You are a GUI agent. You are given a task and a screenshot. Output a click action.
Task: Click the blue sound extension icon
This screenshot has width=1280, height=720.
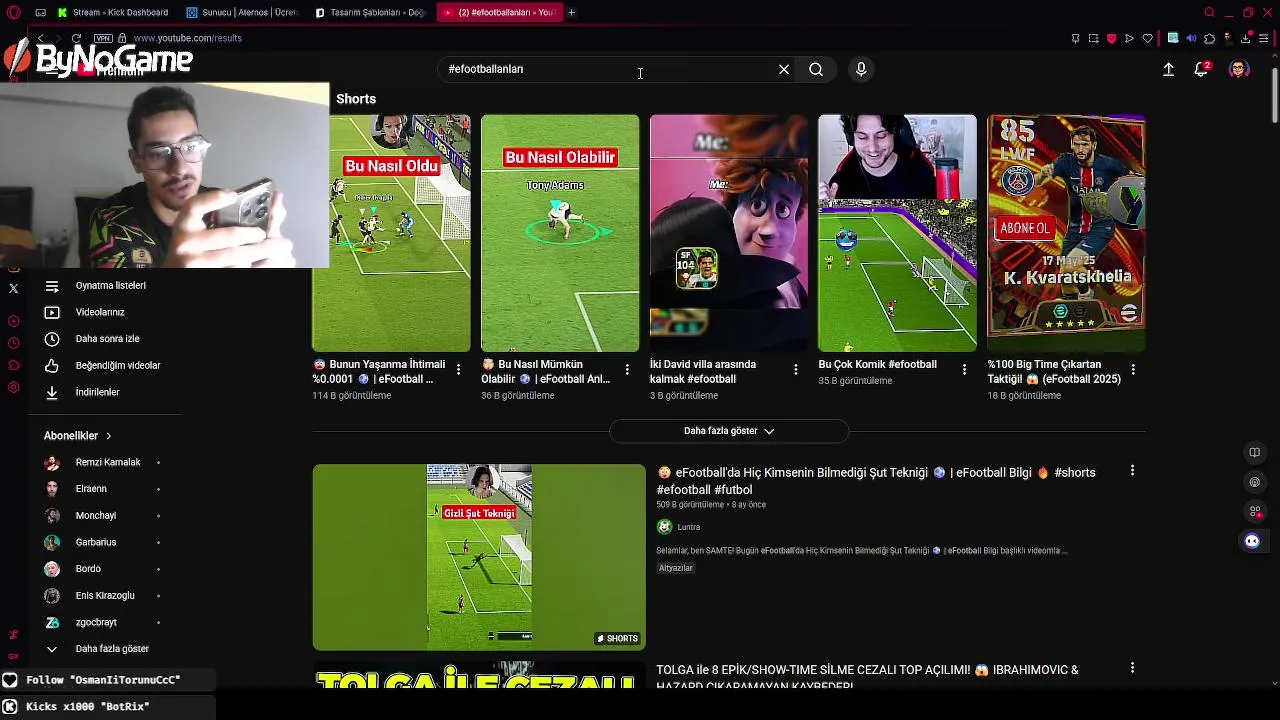[1191, 38]
